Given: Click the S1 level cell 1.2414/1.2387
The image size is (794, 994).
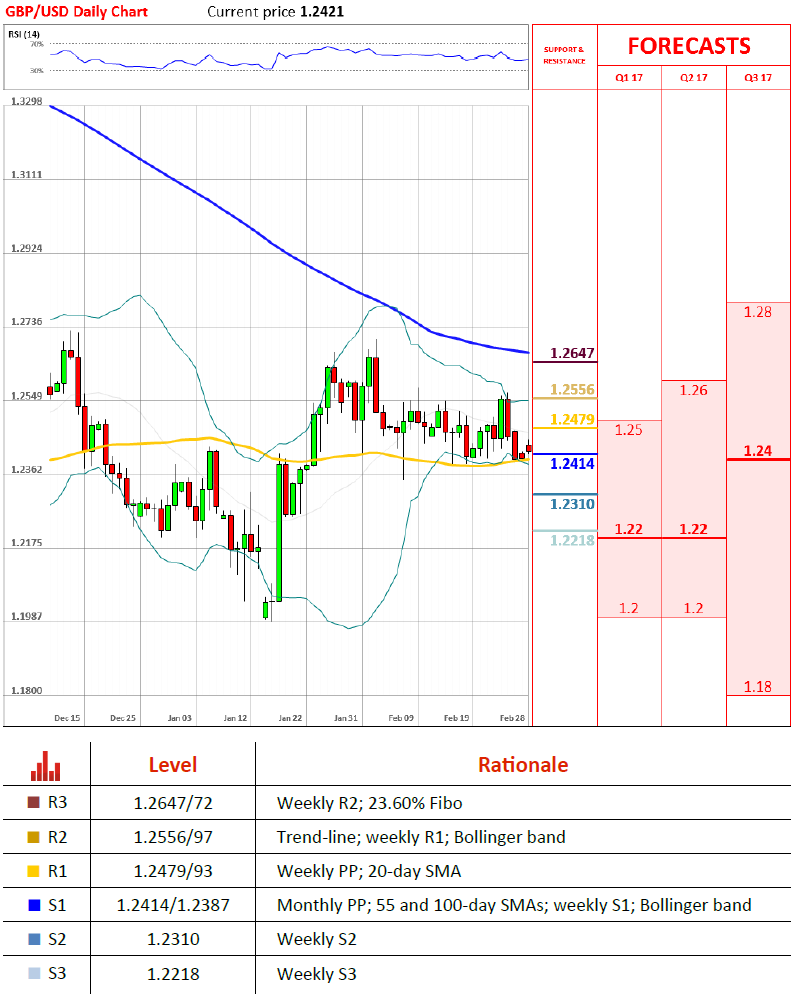Looking at the screenshot, I should pyautogui.click(x=173, y=905).
